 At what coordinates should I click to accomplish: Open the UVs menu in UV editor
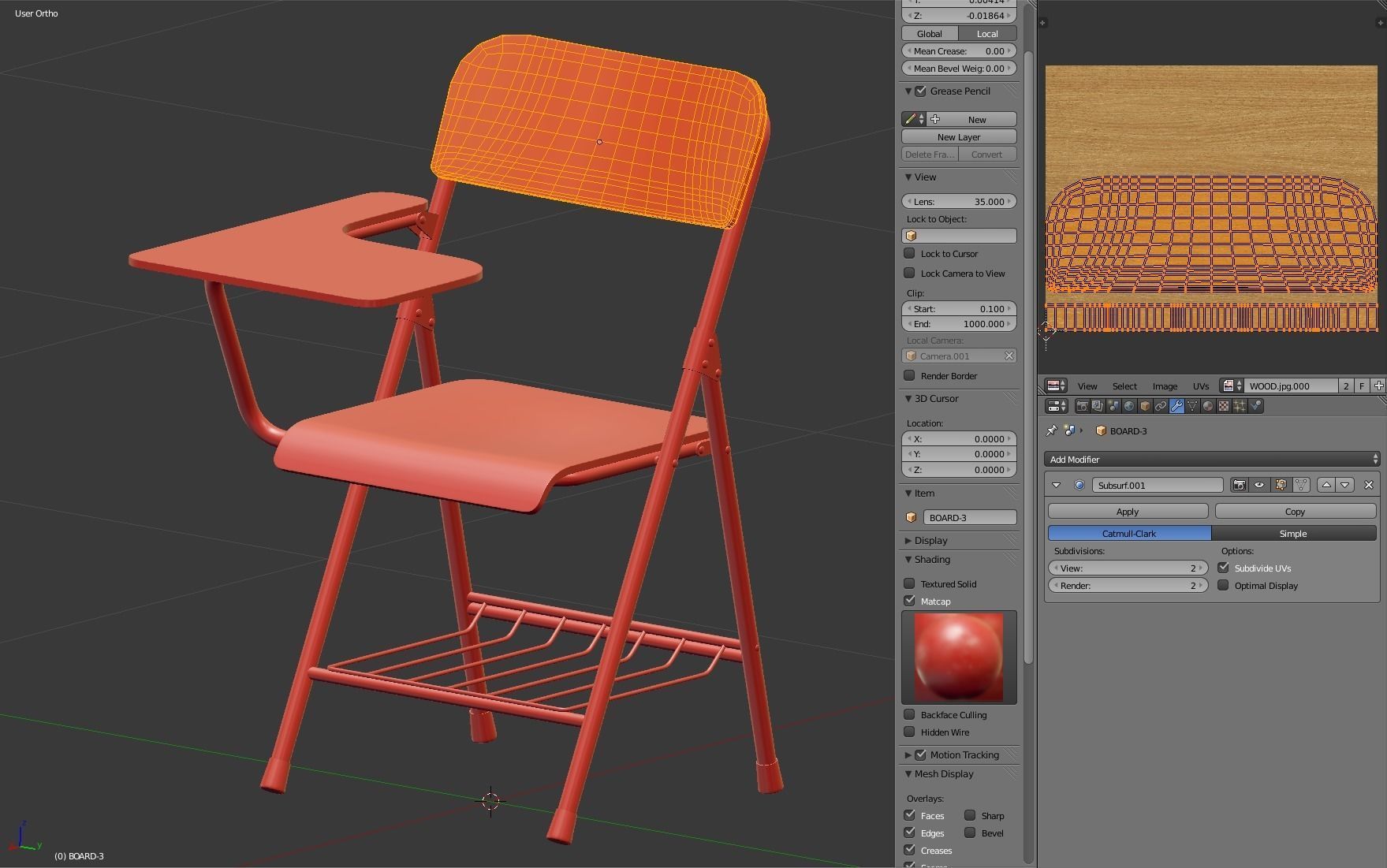click(1200, 386)
